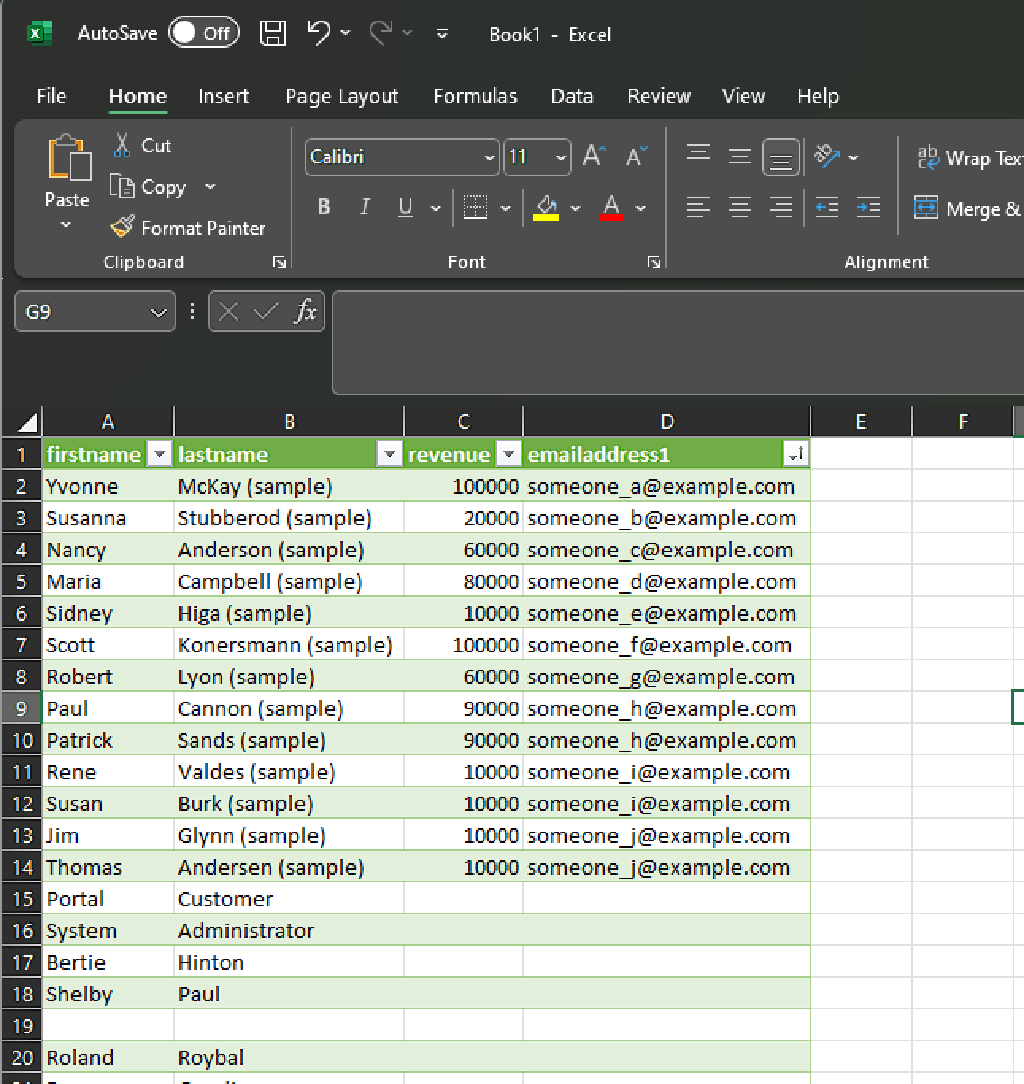Click the Wrap Text icon
Screen dimensions: 1024x1084
(928, 157)
